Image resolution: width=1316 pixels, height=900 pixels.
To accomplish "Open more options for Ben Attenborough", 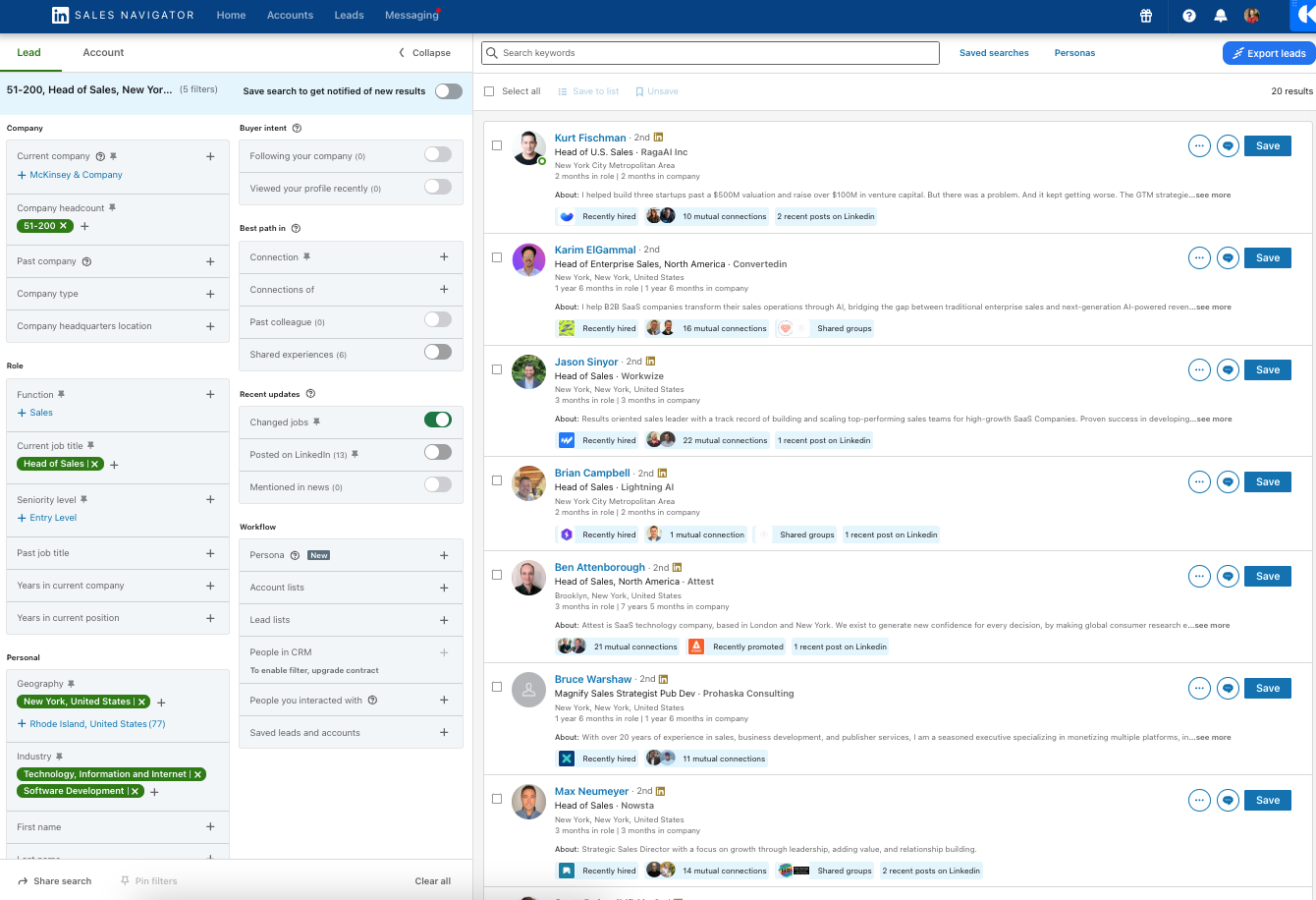I will pyautogui.click(x=1199, y=576).
